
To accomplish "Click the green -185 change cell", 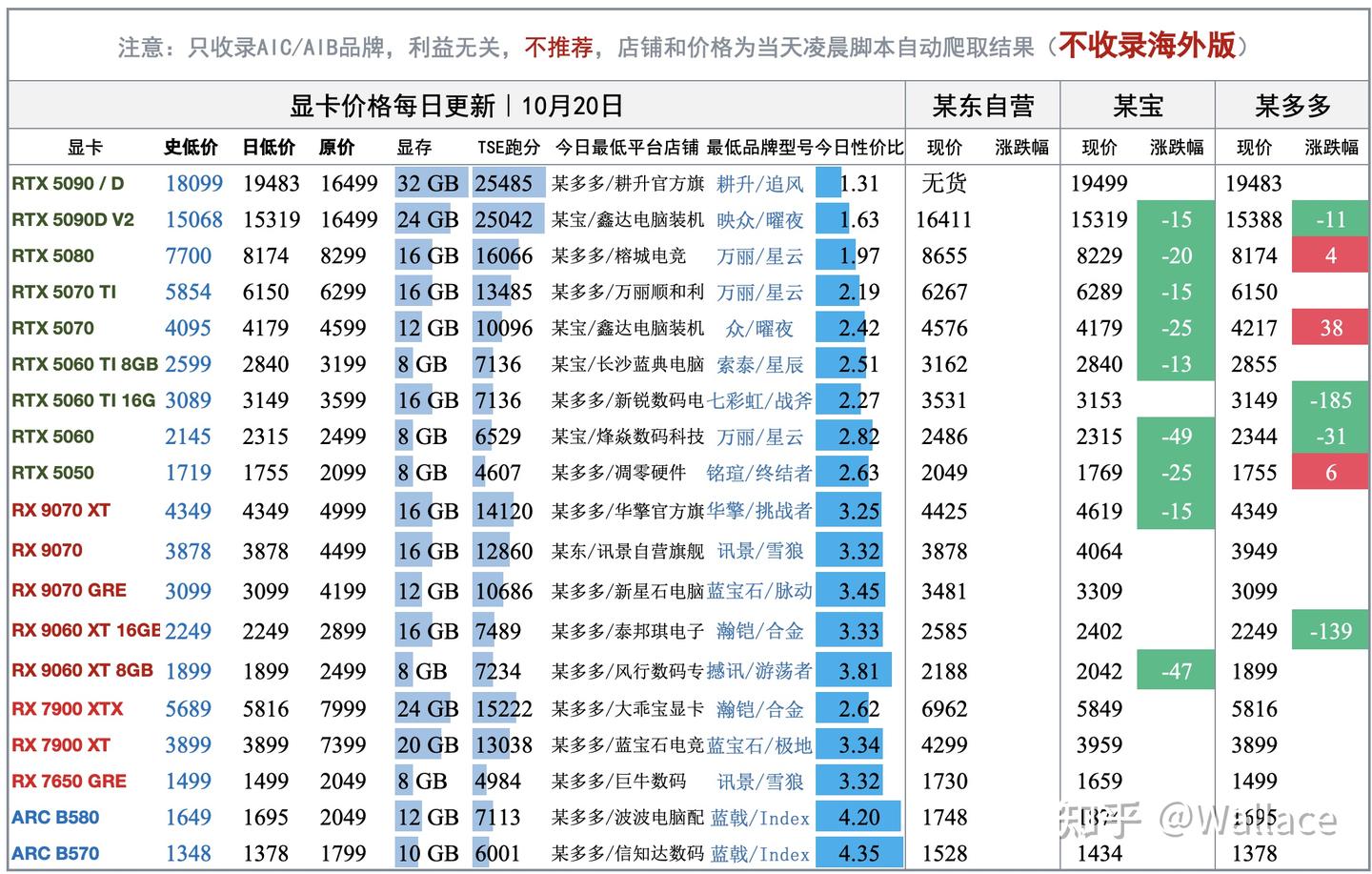I will [x=1331, y=400].
